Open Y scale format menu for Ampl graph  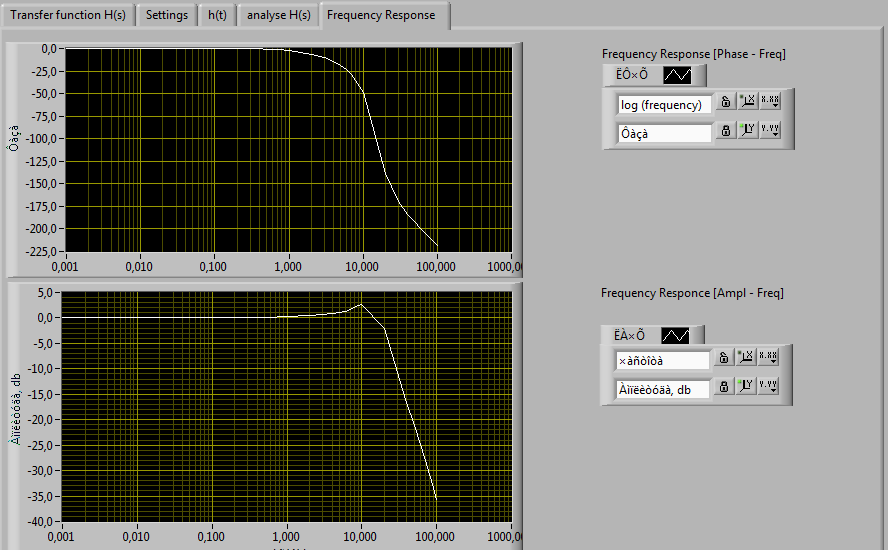click(767, 386)
